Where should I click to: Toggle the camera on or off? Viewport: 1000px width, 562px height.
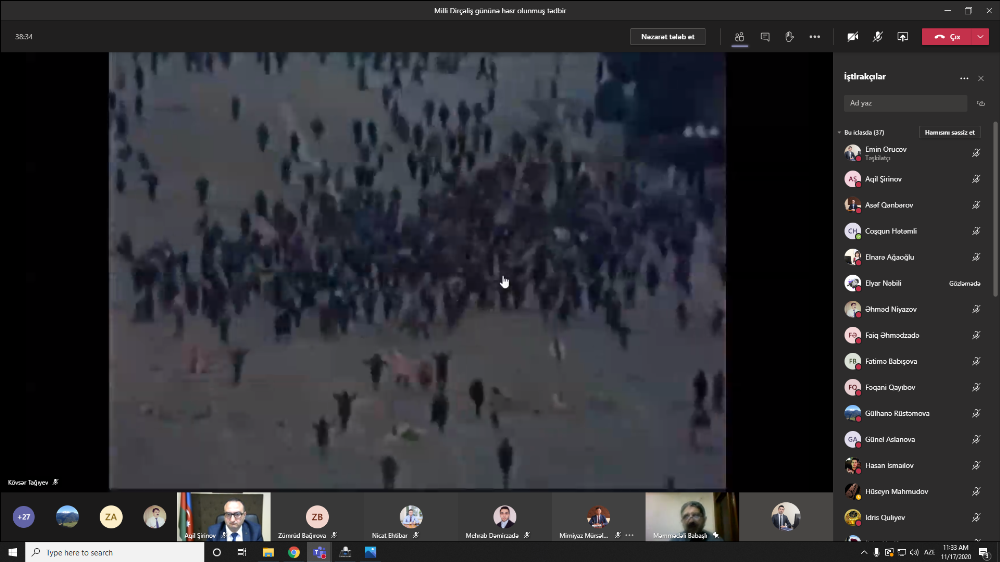[853, 37]
